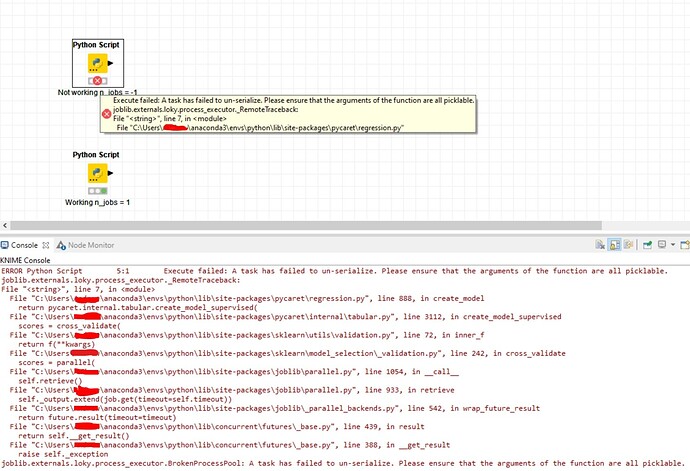Image resolution: width=690 pixels, height=471 pixels.
Task: Clear the KNIME console output
Action: coord(600,245)
